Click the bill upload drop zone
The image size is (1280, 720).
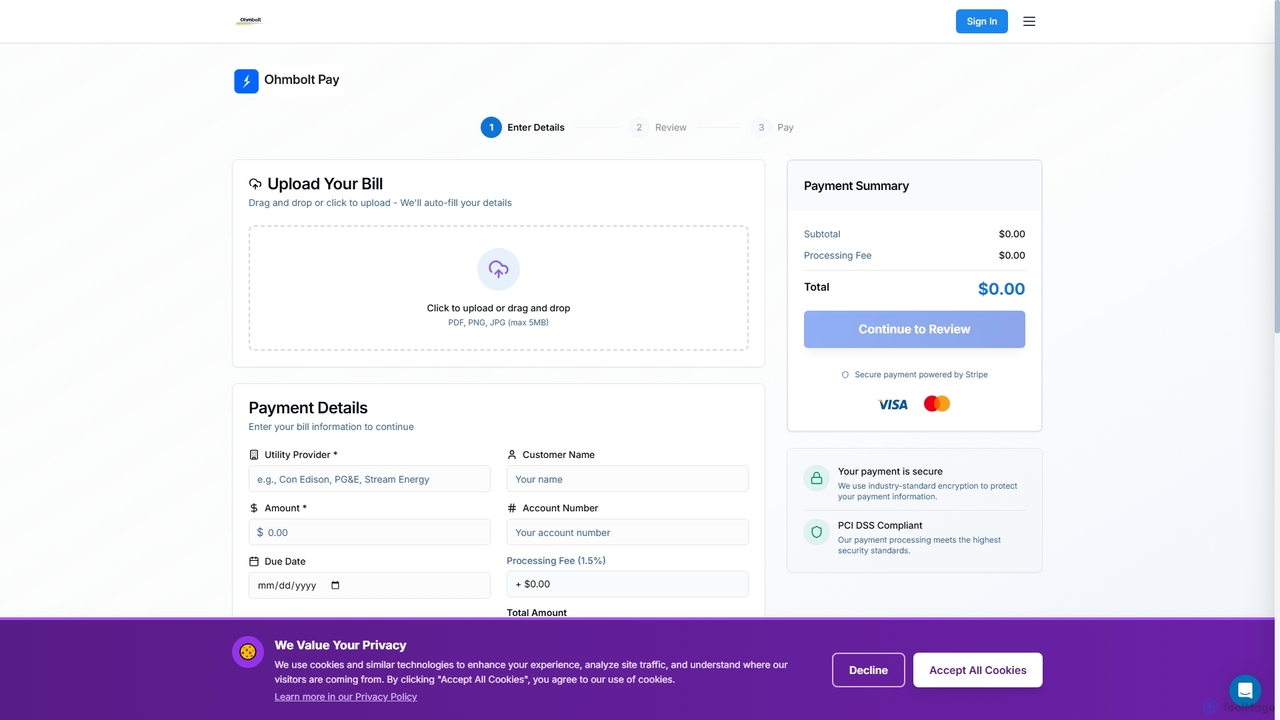498,288
